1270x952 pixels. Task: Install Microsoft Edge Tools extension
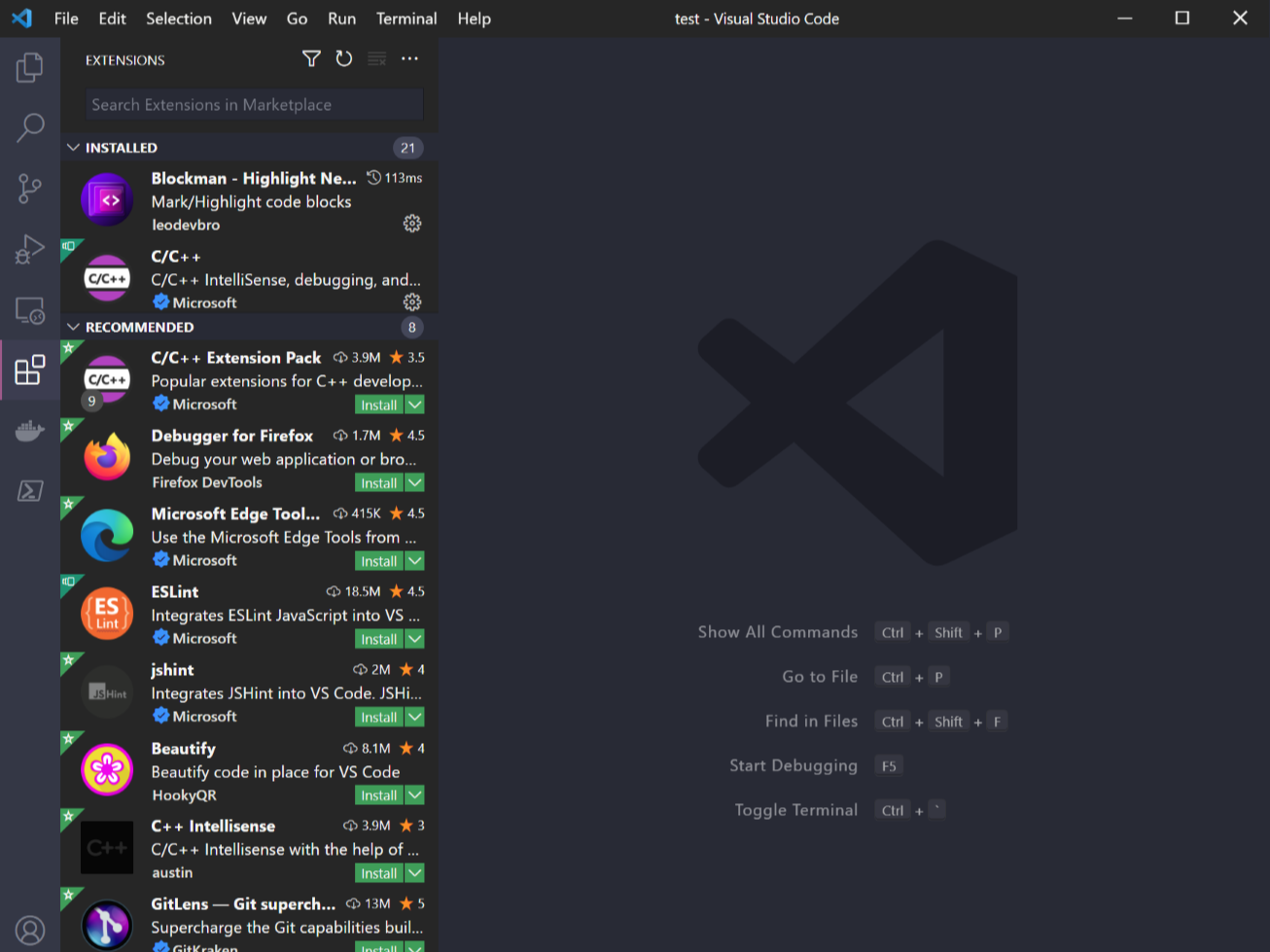379,561
